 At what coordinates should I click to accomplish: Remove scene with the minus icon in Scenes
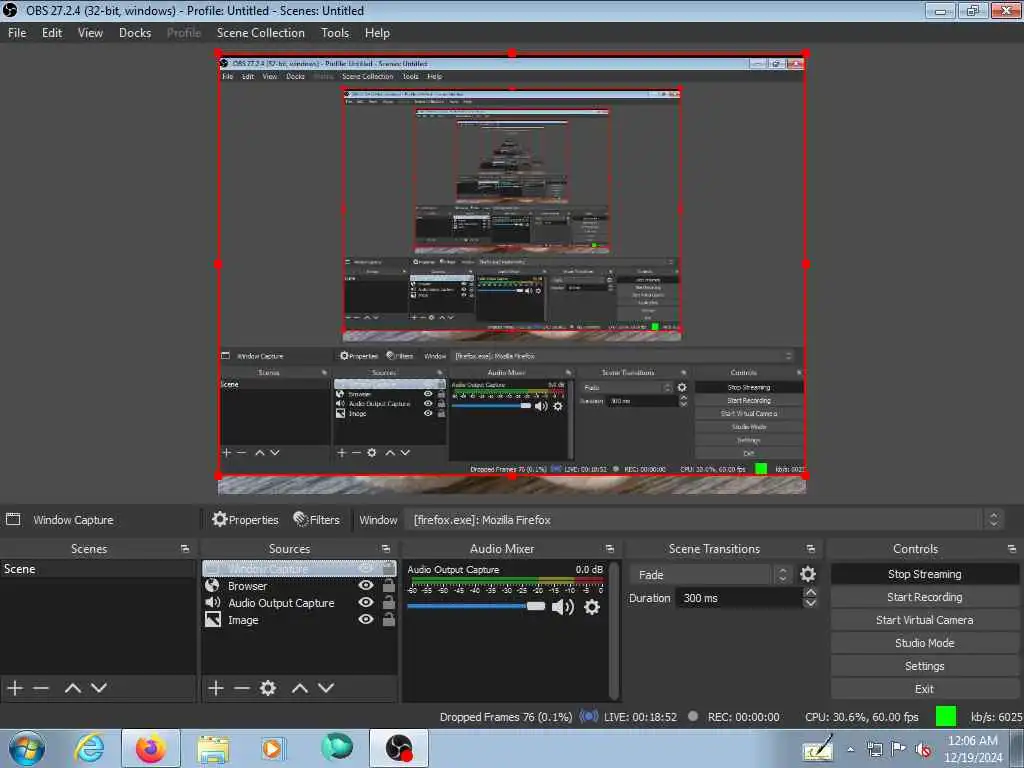point(41,688)
